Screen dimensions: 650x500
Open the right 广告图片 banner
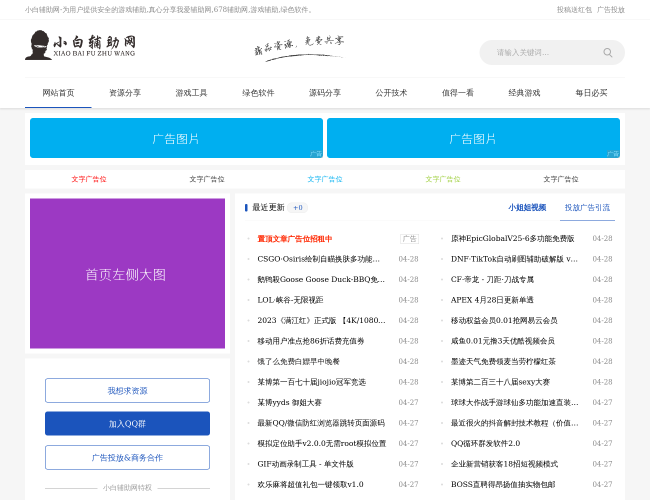pyautogui.click(x=473, y=138)
